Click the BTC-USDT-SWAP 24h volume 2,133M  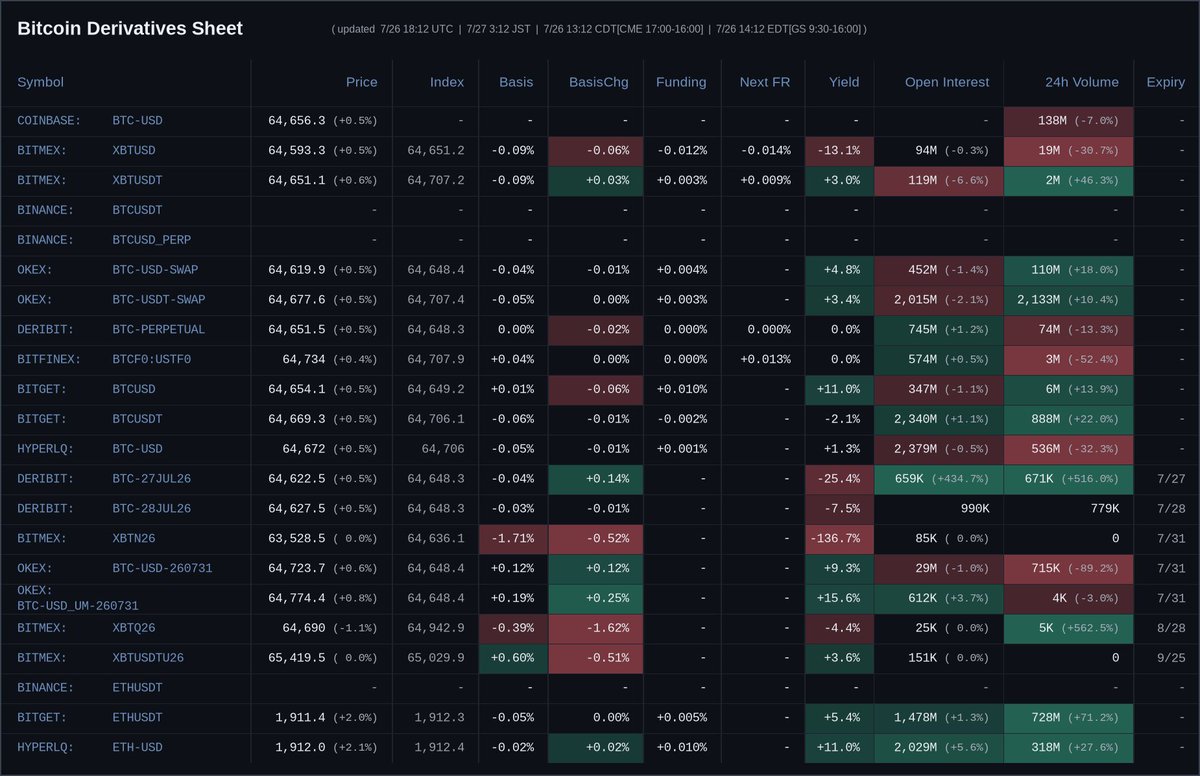(x=1039, y=300)
